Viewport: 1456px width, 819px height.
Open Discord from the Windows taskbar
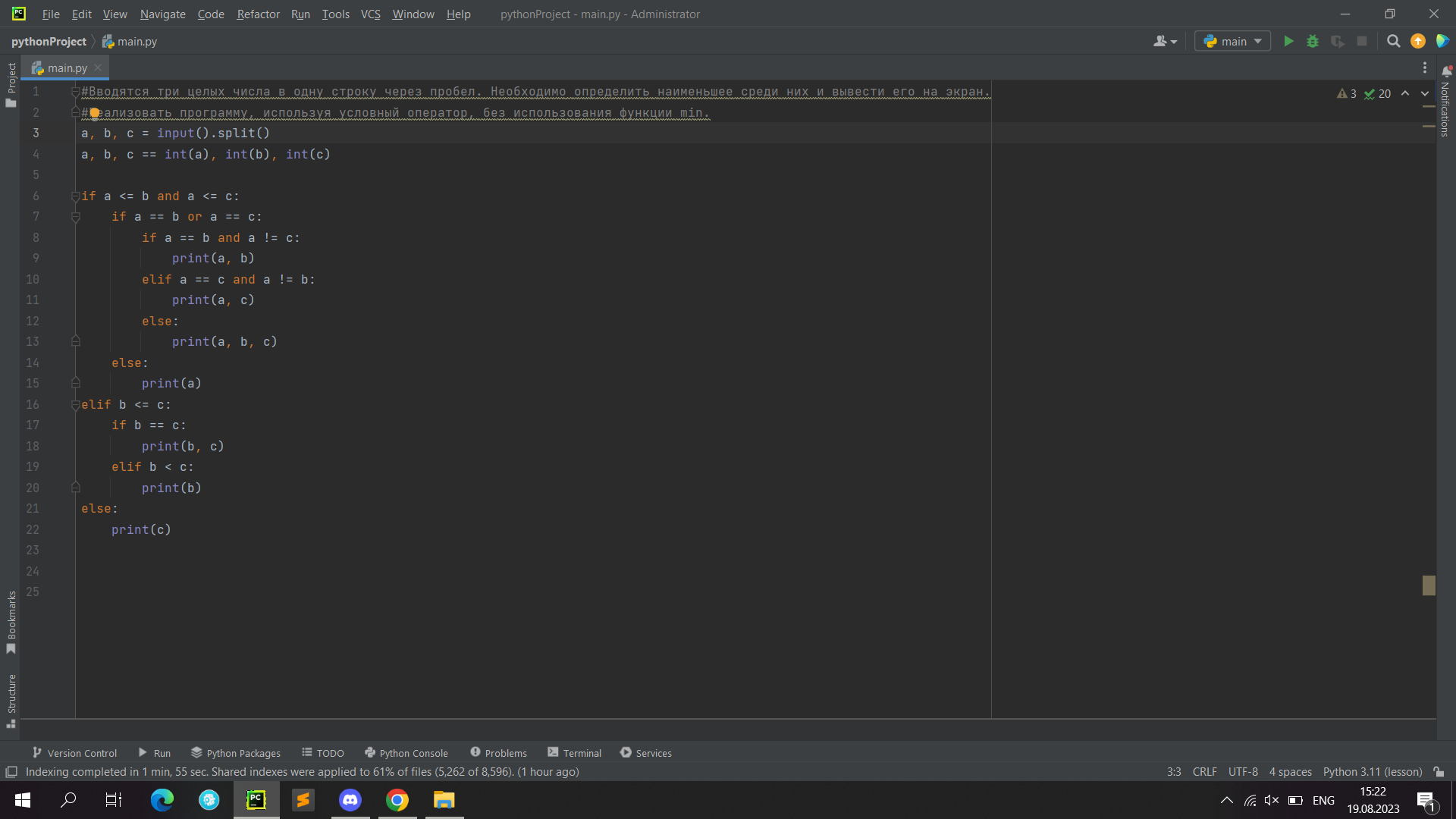click(350, 800)
